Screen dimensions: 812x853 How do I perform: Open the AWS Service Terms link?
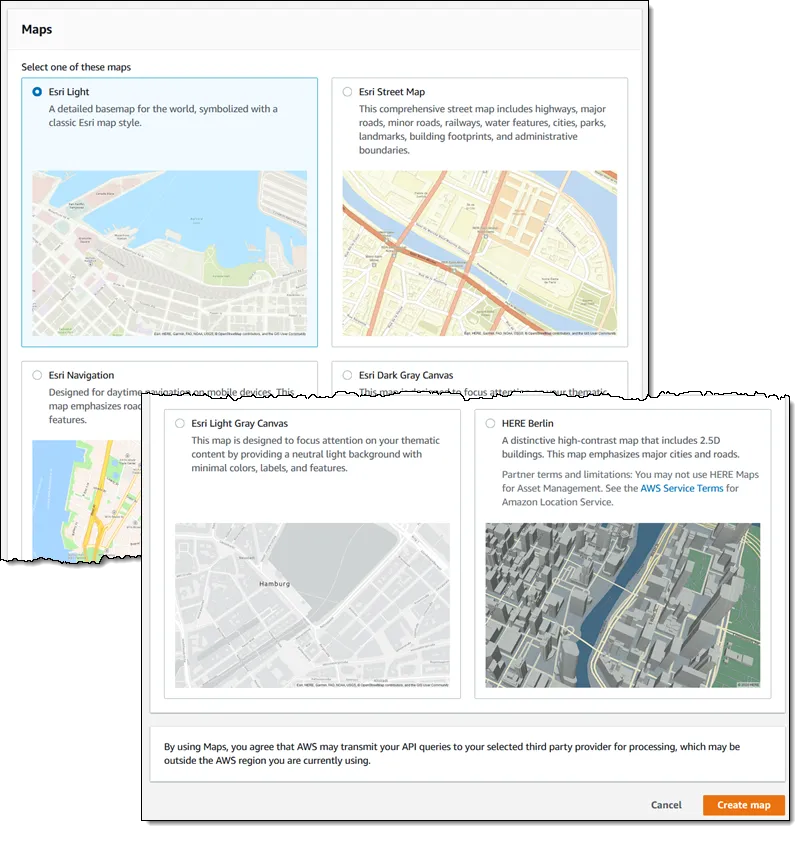[681, 488]
